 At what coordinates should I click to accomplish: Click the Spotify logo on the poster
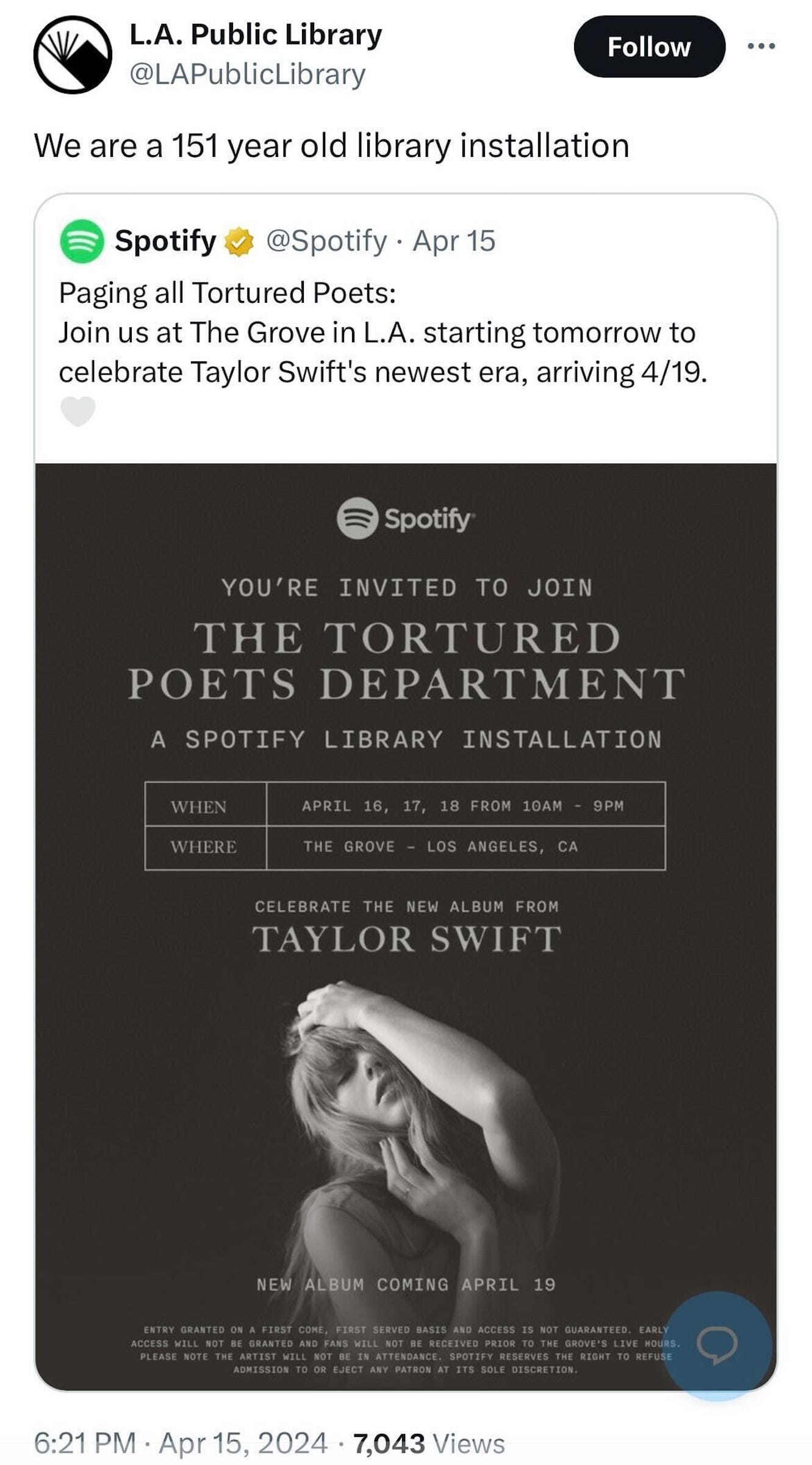[x=405, y=519]
